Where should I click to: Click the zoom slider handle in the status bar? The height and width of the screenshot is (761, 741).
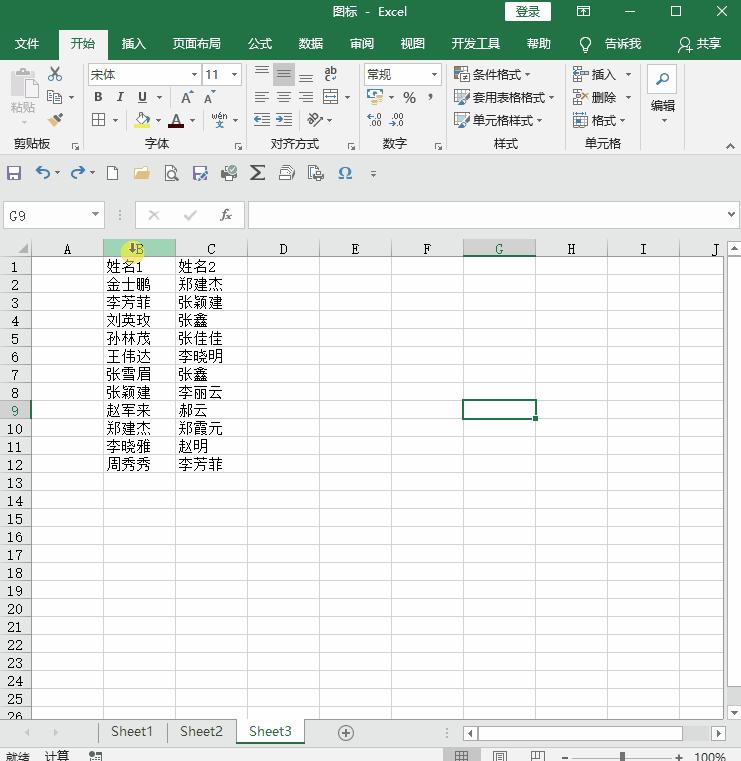pyautogui.click(x=622, y=756)
